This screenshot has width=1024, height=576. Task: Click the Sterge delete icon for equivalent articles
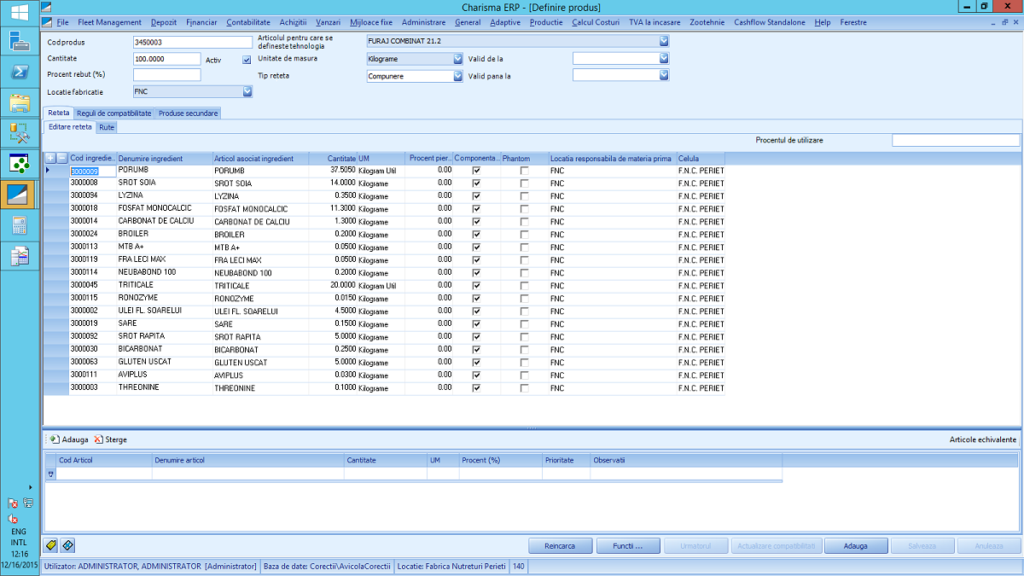click(98, 439)
